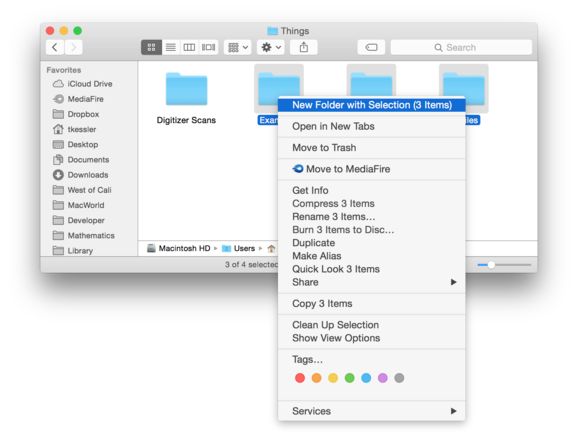This screenshot has width=580, height=439.
Task: Click the Search field
Action: click(x=461, y=47)
